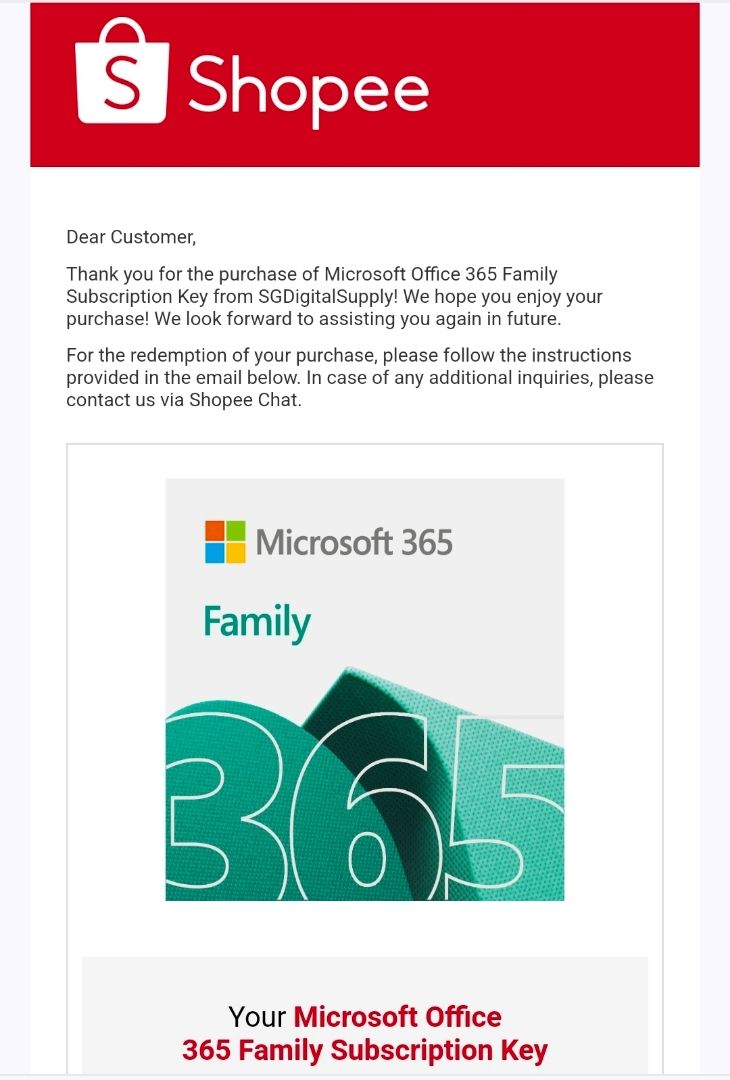Click the redemption instructions paragraph
This screenshot has height=1080, width=730.
[x=359, y=377]
